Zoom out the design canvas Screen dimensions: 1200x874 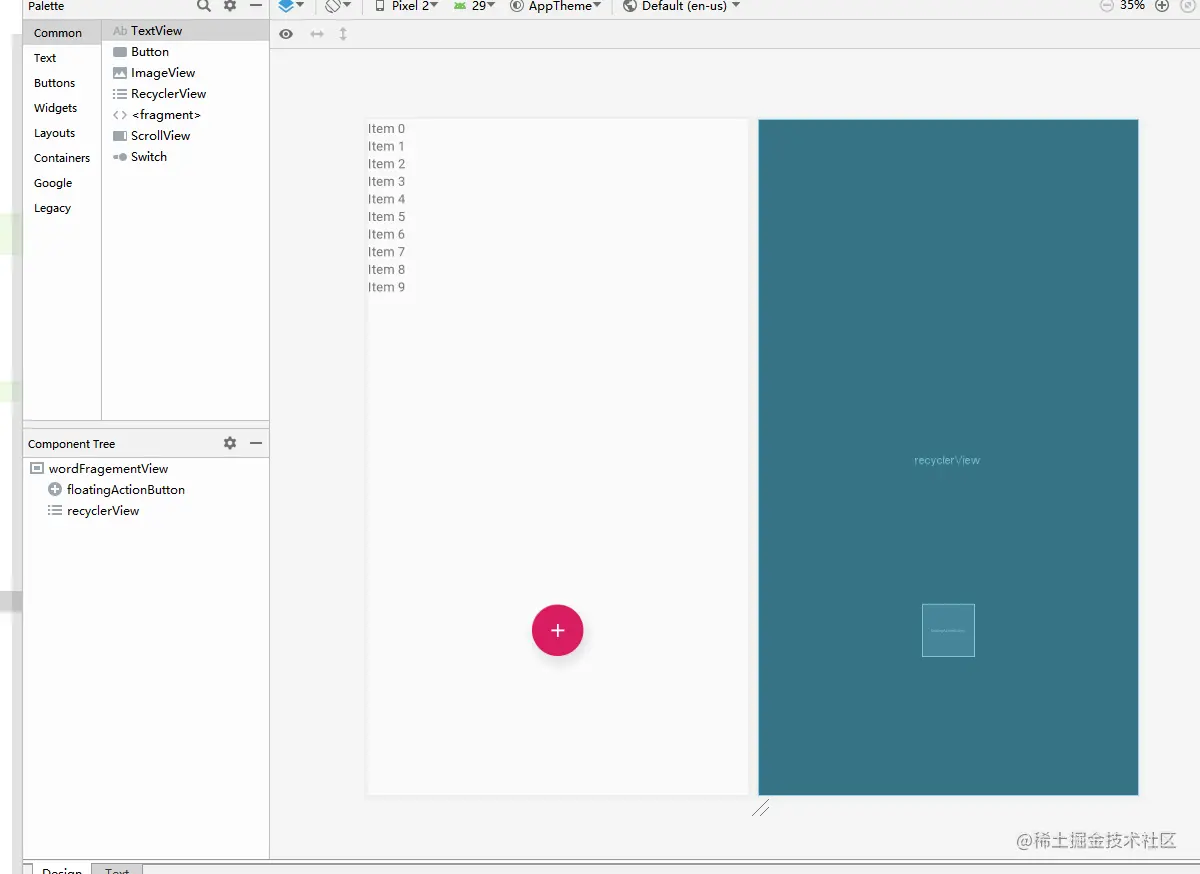1106,6
